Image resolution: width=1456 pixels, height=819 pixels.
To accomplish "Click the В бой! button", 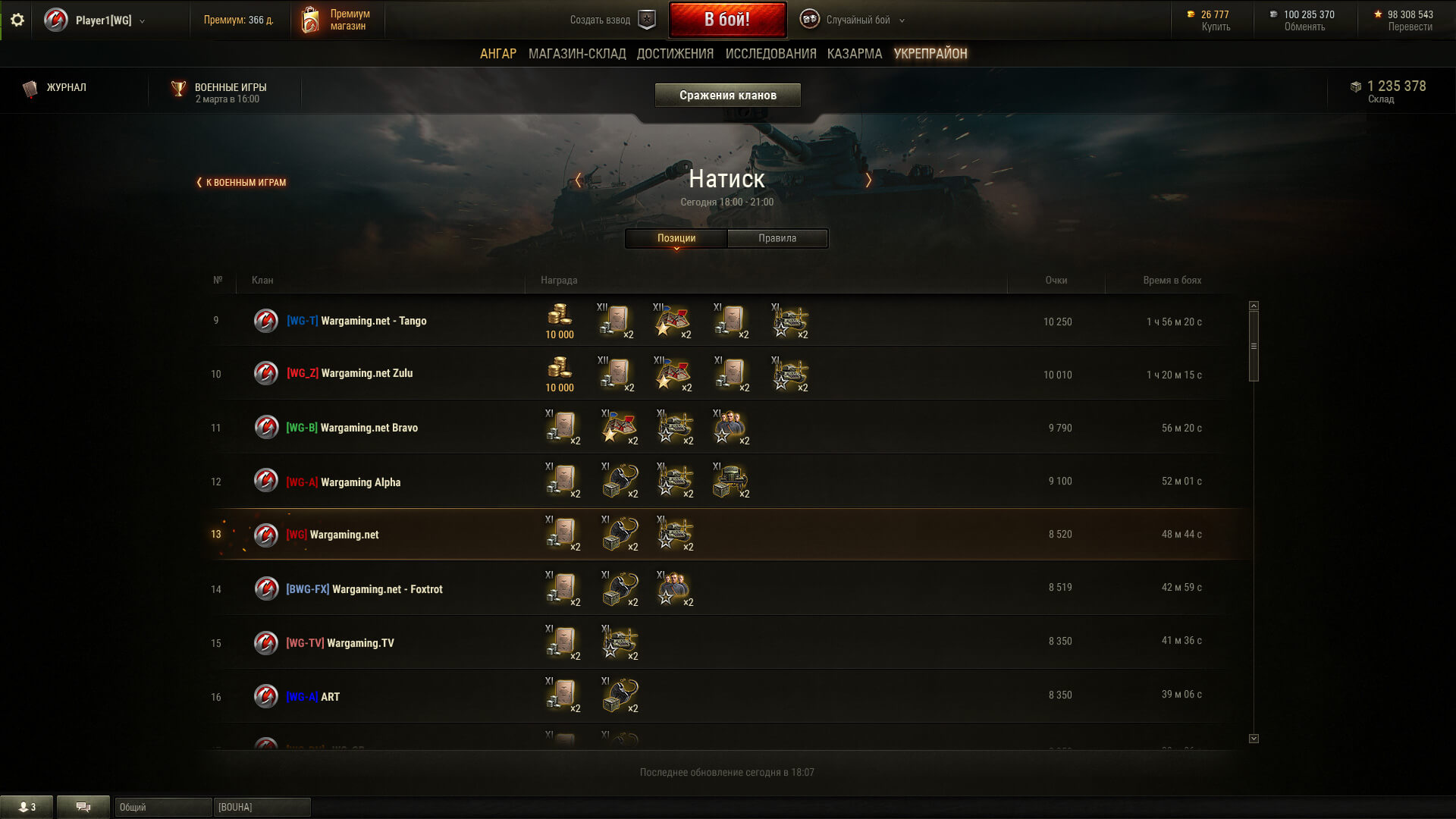I will pyautogui.click(x=727, y=20).
